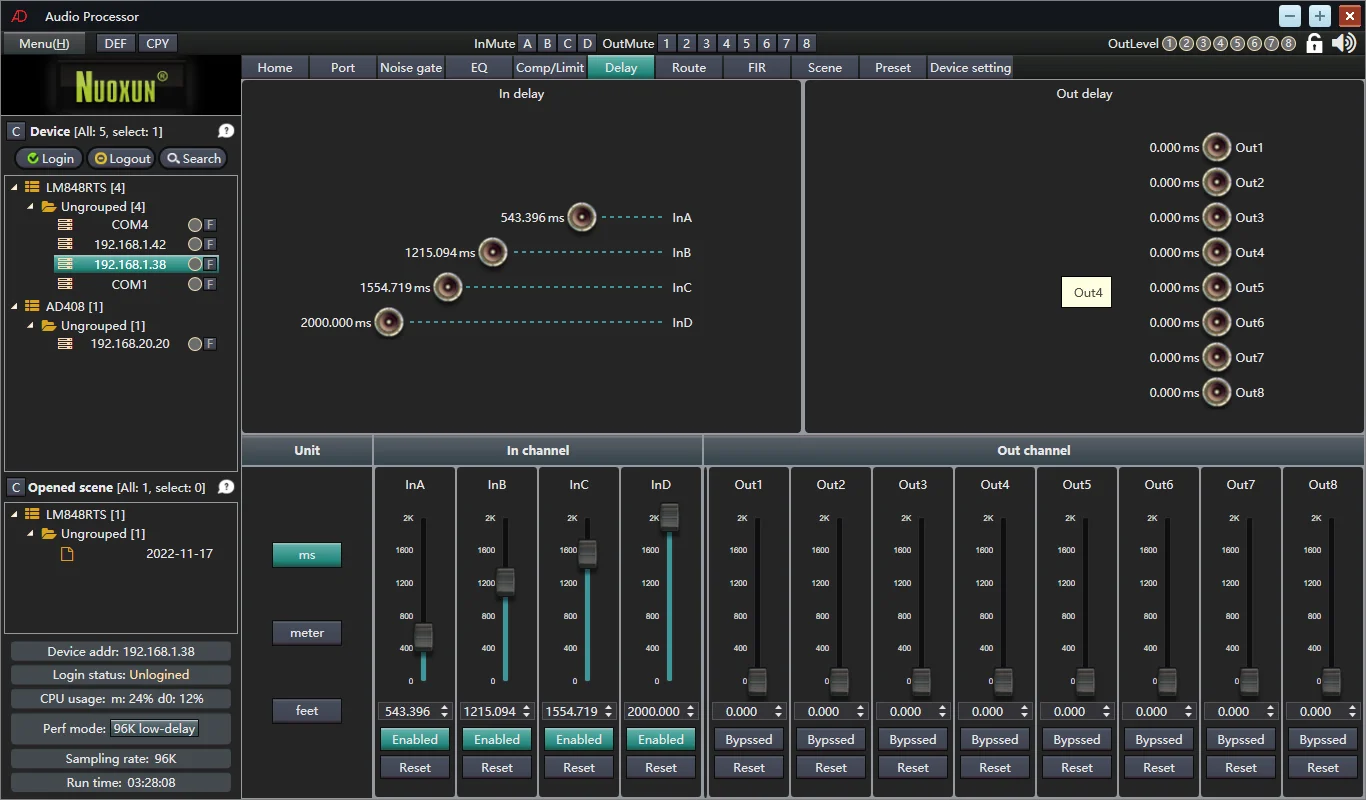The height and width of the screenshot is (800, 1366).
Task: Open the Menu(H) menu
Action: pos(44,43)
